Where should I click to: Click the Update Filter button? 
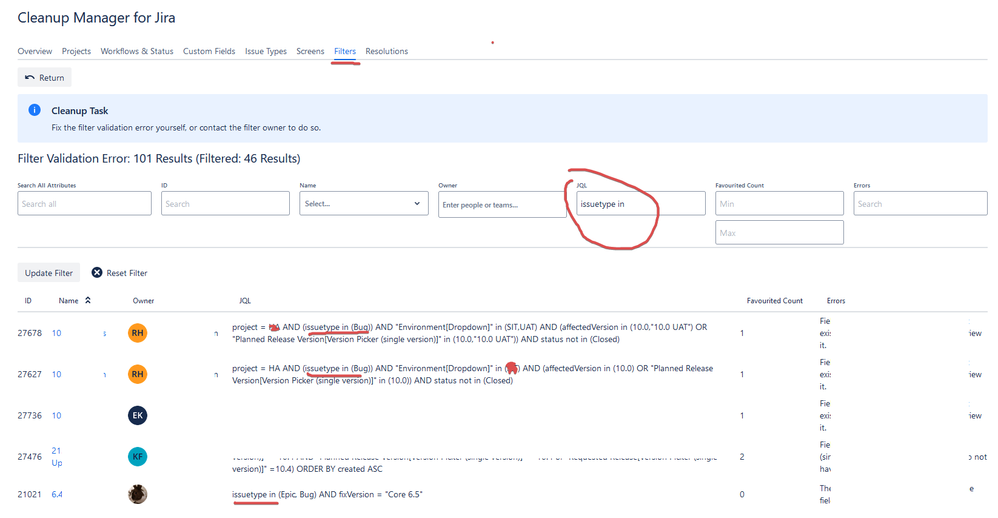point(48,273)
